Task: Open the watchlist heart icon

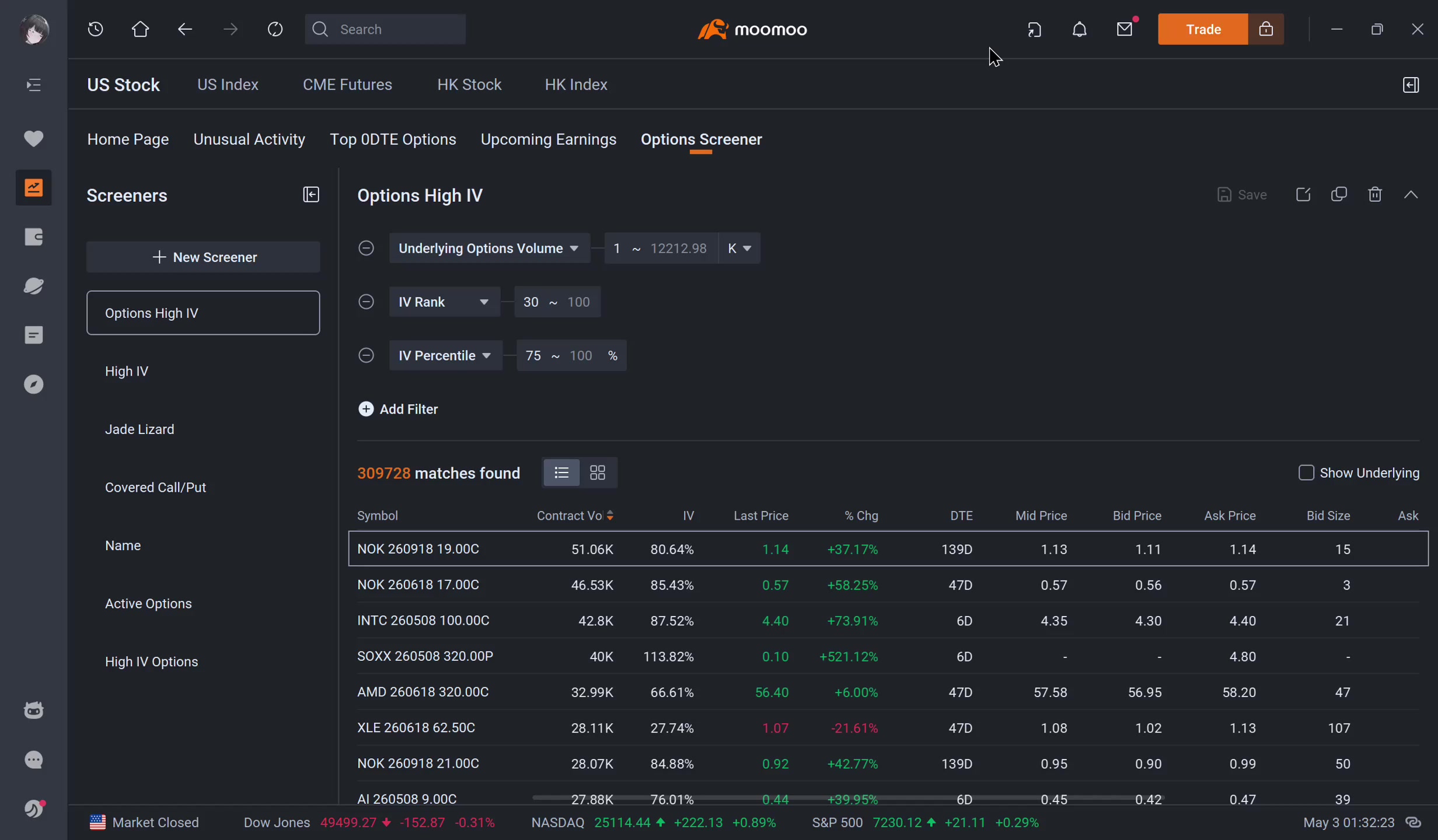Action: 34,138
